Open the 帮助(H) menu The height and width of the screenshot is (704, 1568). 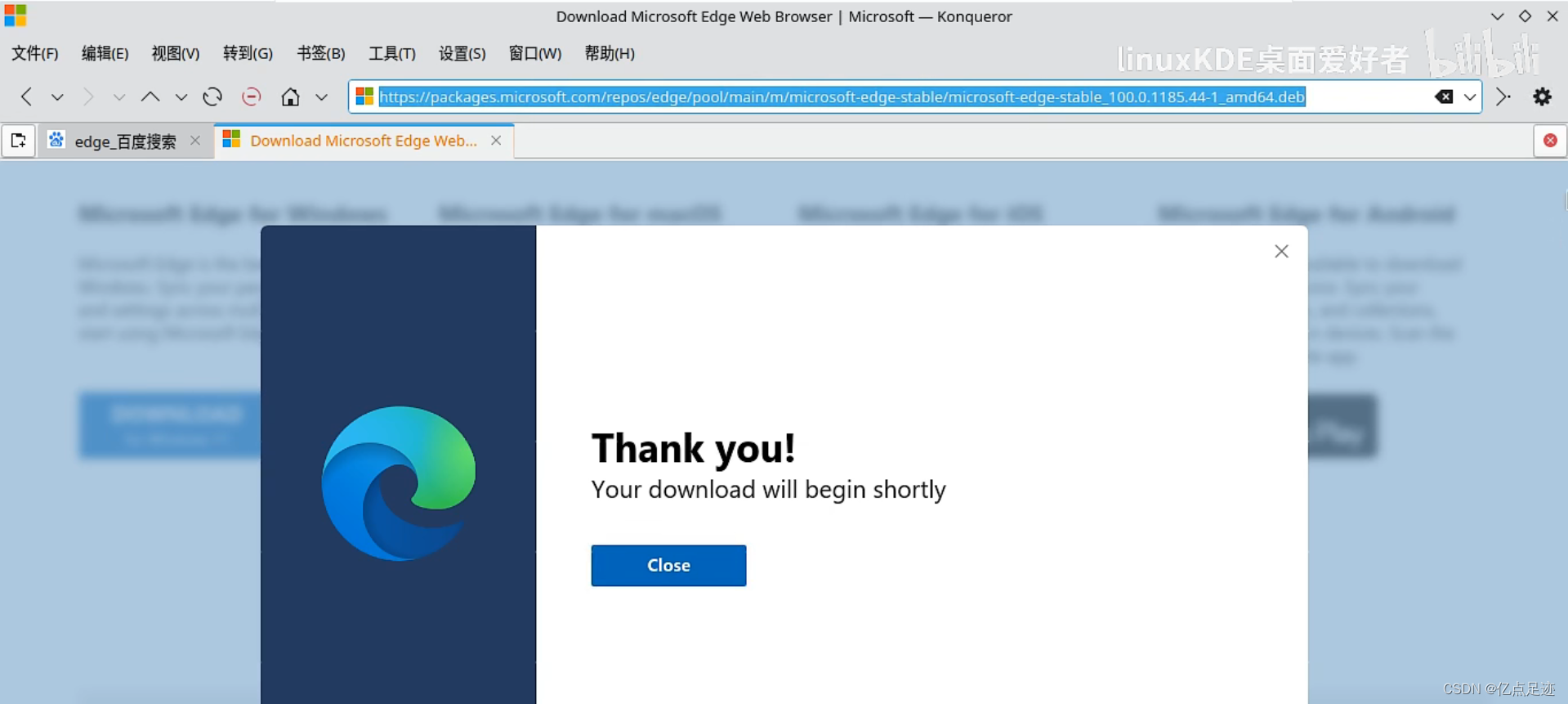click(610, 53)
